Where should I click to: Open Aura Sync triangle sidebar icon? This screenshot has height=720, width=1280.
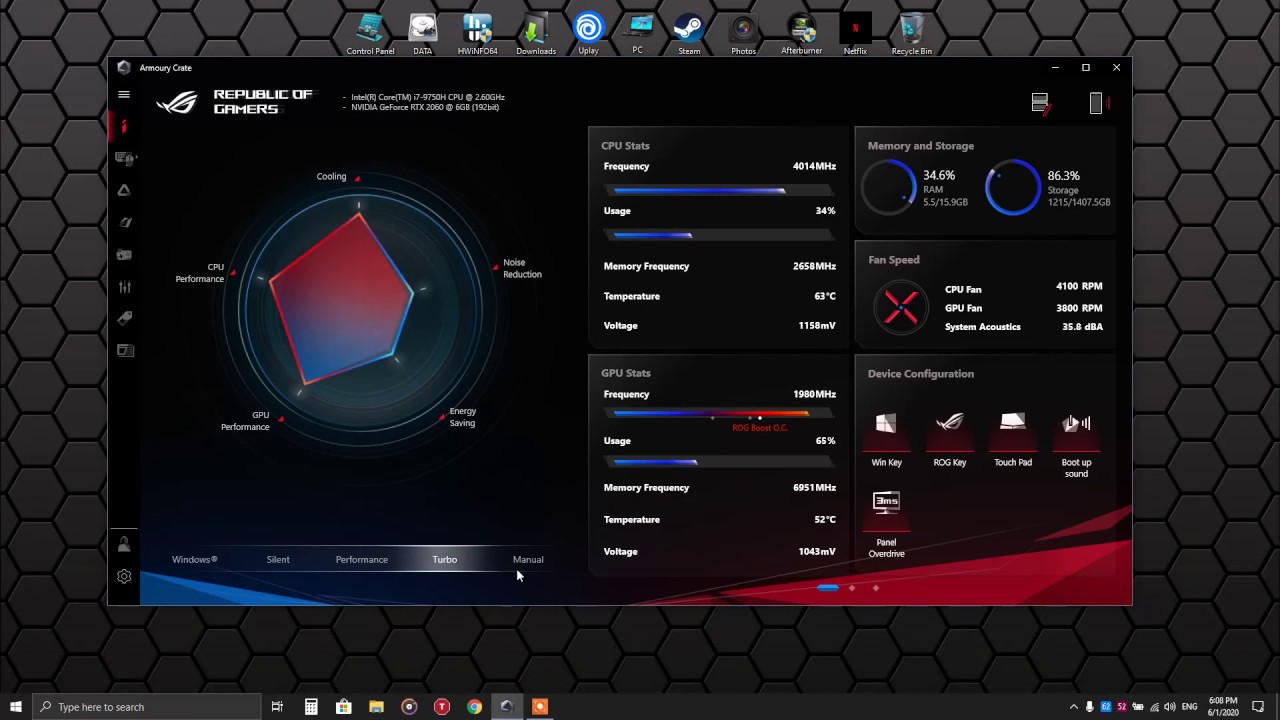coord(124,190)
